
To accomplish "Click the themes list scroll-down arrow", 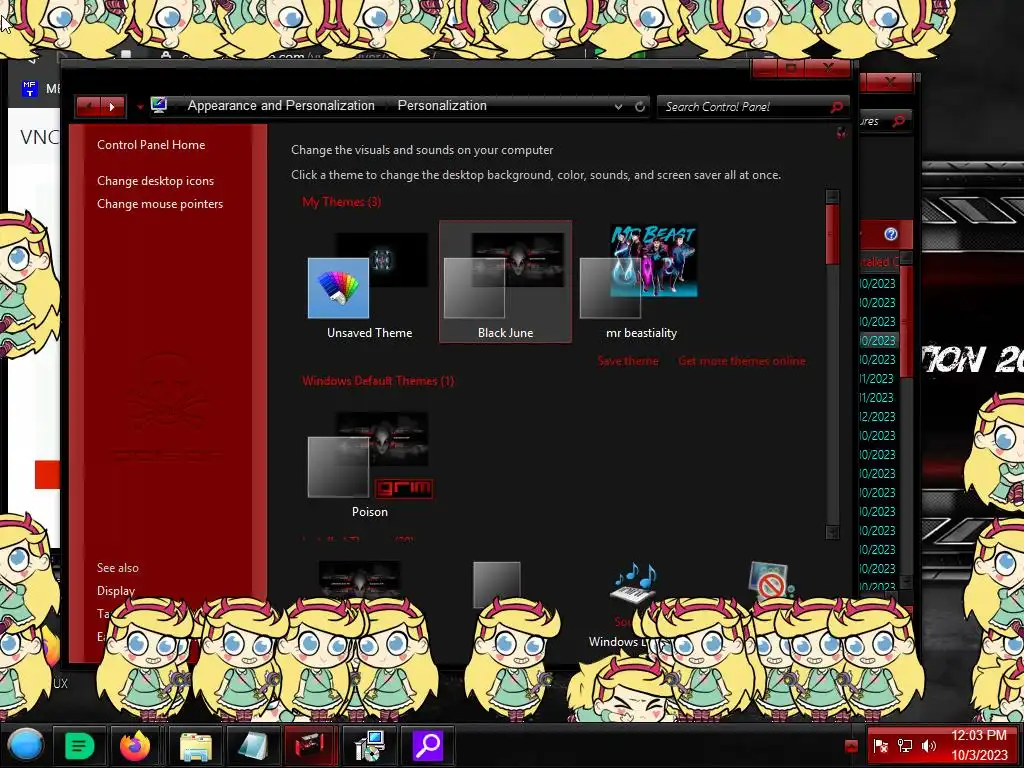I will coord(832,532).
